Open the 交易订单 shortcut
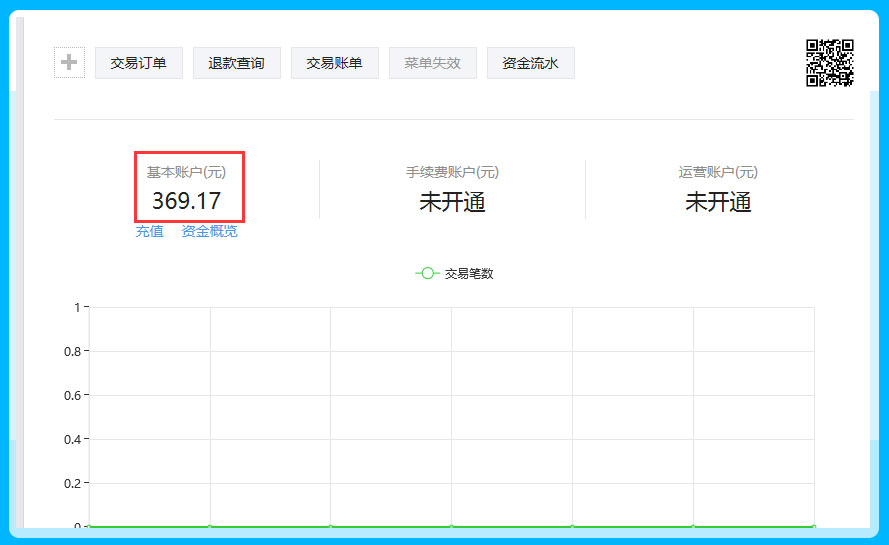This screenshot has height=545, width=889. [139, 63]
